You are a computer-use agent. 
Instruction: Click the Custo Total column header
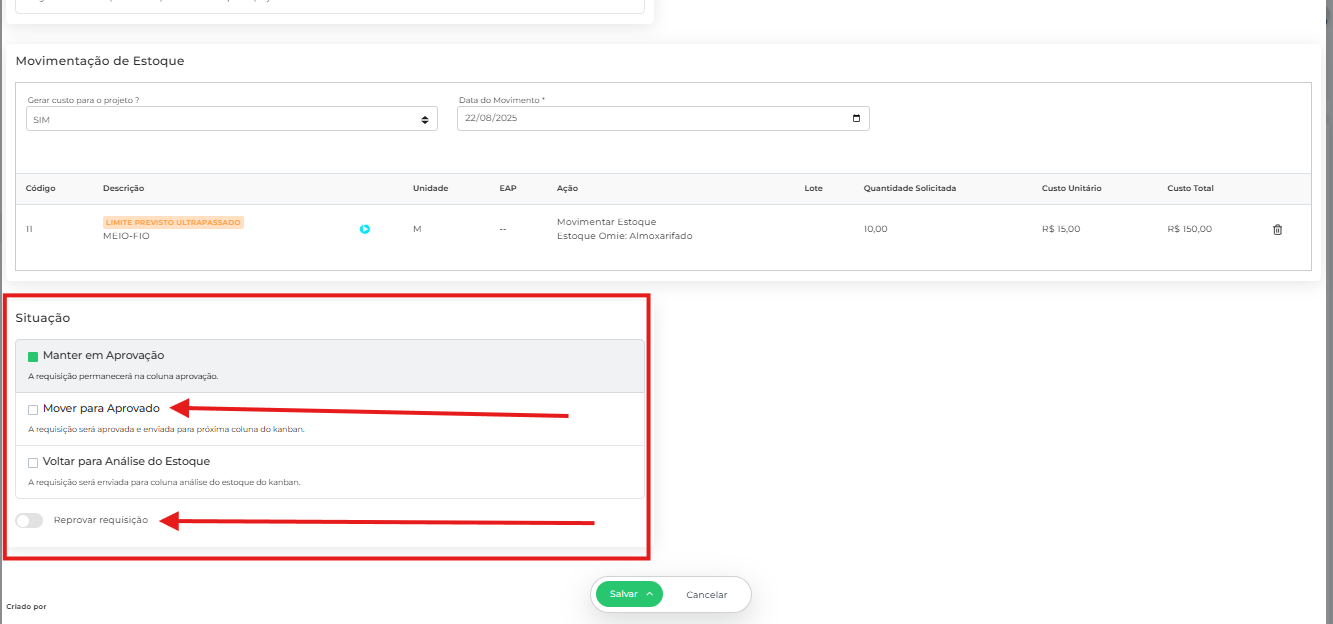[x=1190, y=188]
